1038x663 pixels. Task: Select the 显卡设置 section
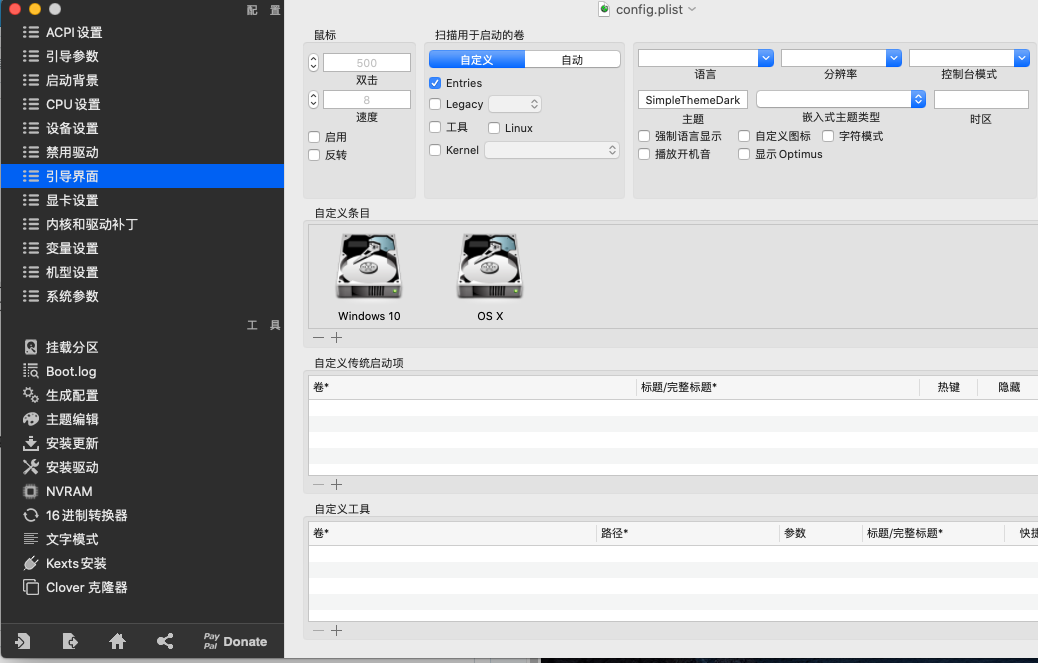142,200
